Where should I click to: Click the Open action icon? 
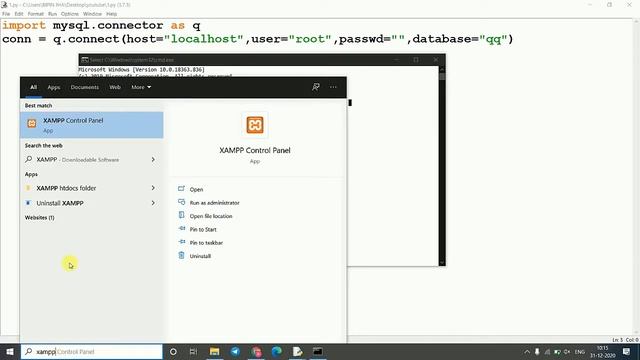tap(181, 189)
